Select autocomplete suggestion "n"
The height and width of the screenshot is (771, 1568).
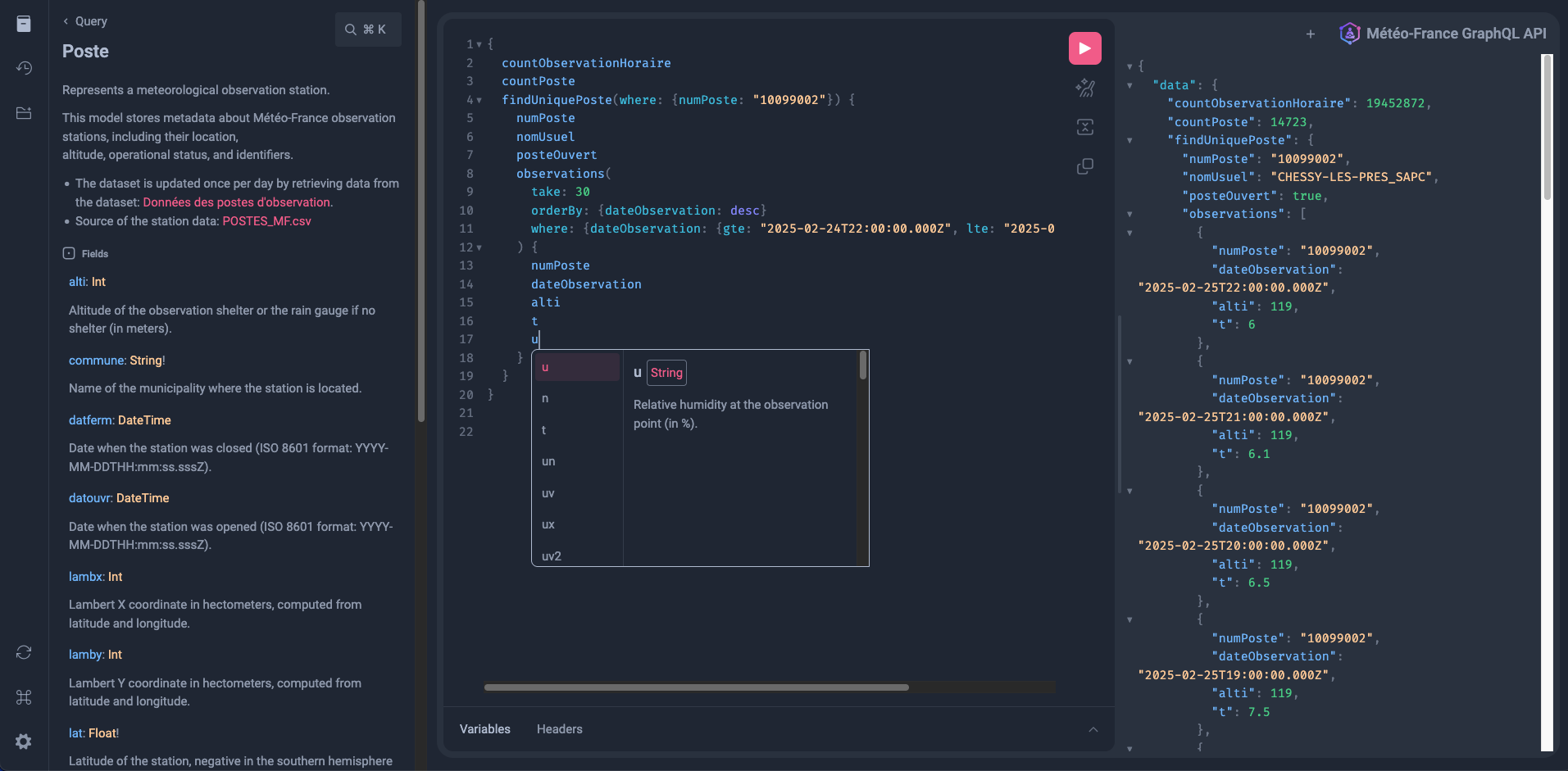(577, 398)
